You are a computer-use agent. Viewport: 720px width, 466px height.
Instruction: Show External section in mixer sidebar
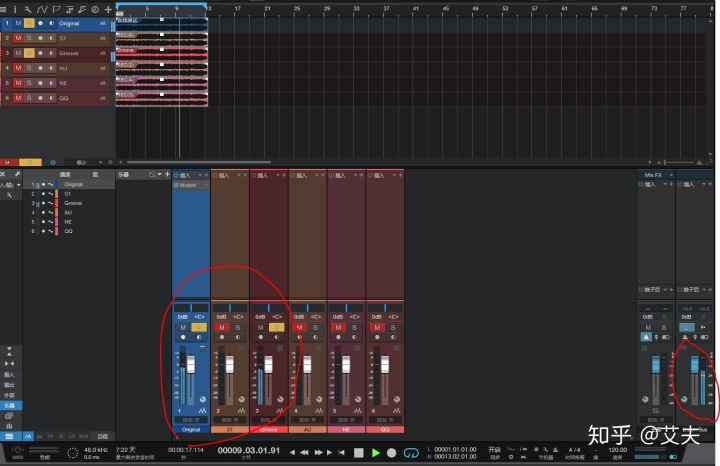tap(9, 395)
